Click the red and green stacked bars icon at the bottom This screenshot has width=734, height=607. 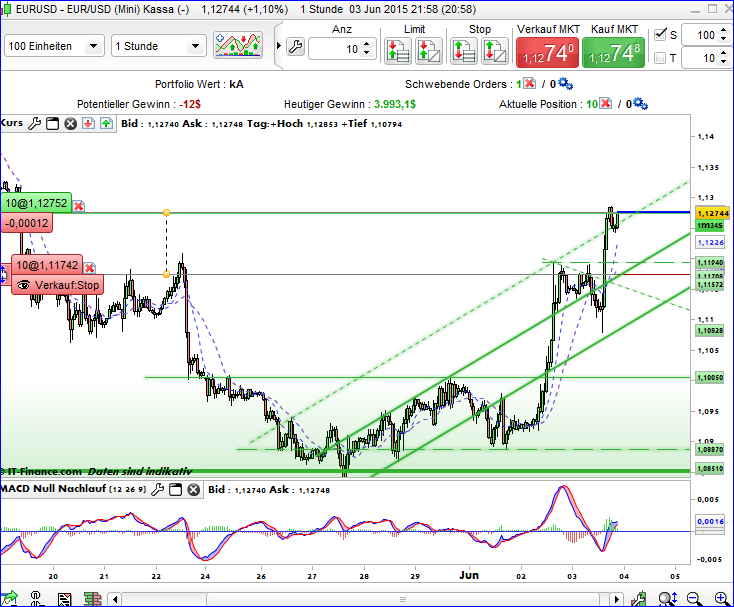pos(93,599)
